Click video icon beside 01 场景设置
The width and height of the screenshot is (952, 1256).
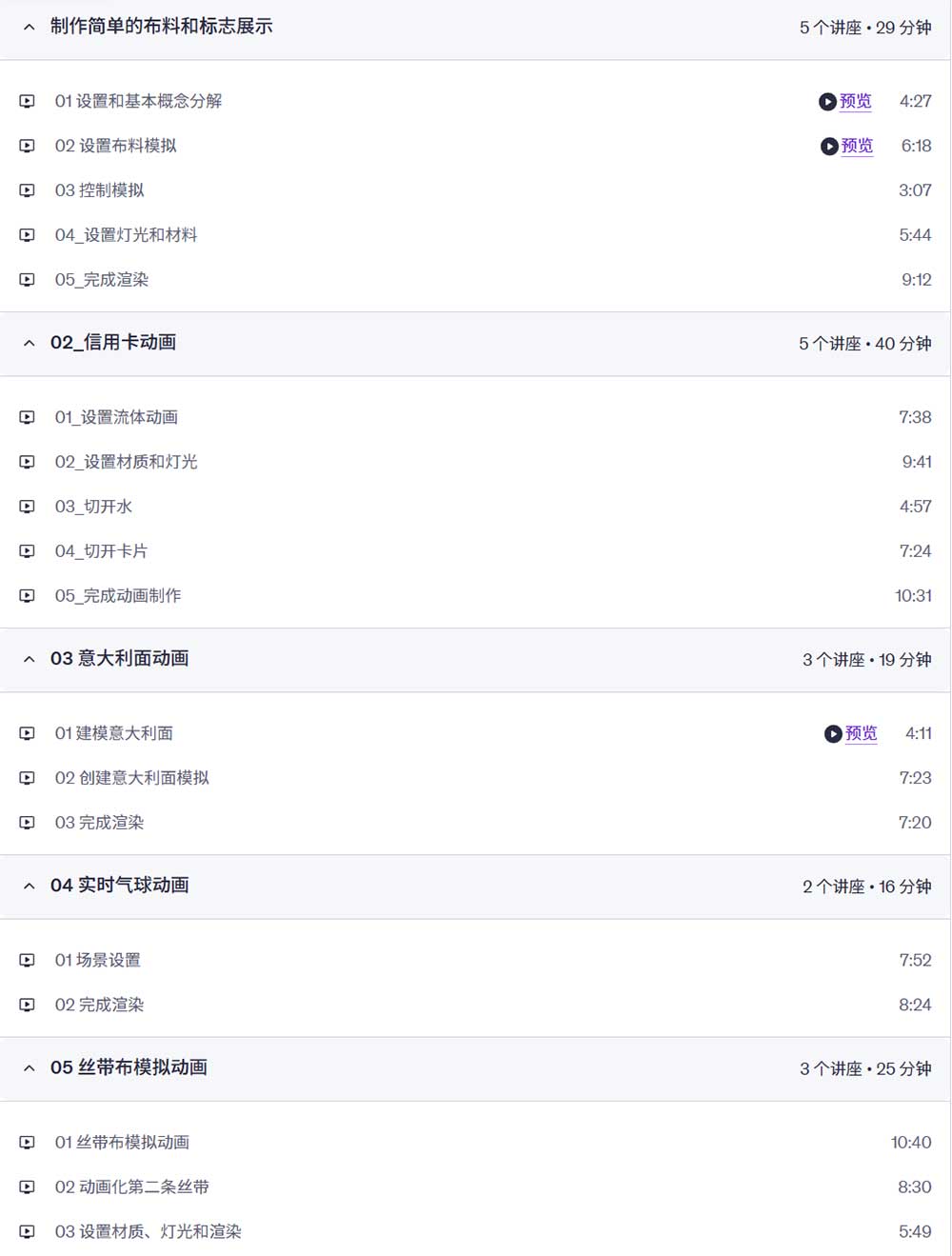(x=28, y=960)
